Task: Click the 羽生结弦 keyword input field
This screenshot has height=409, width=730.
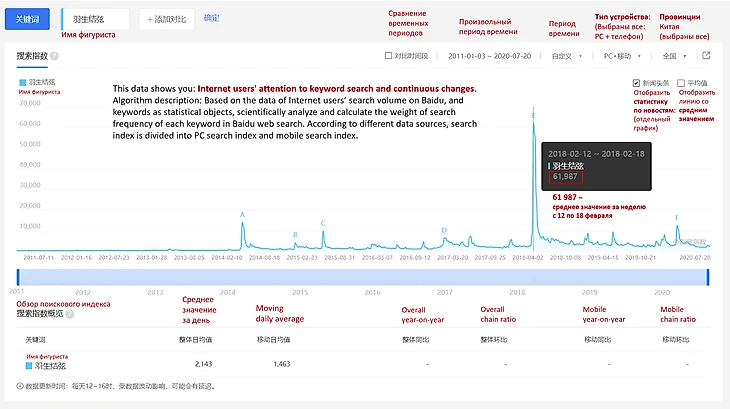Action: 97,19
